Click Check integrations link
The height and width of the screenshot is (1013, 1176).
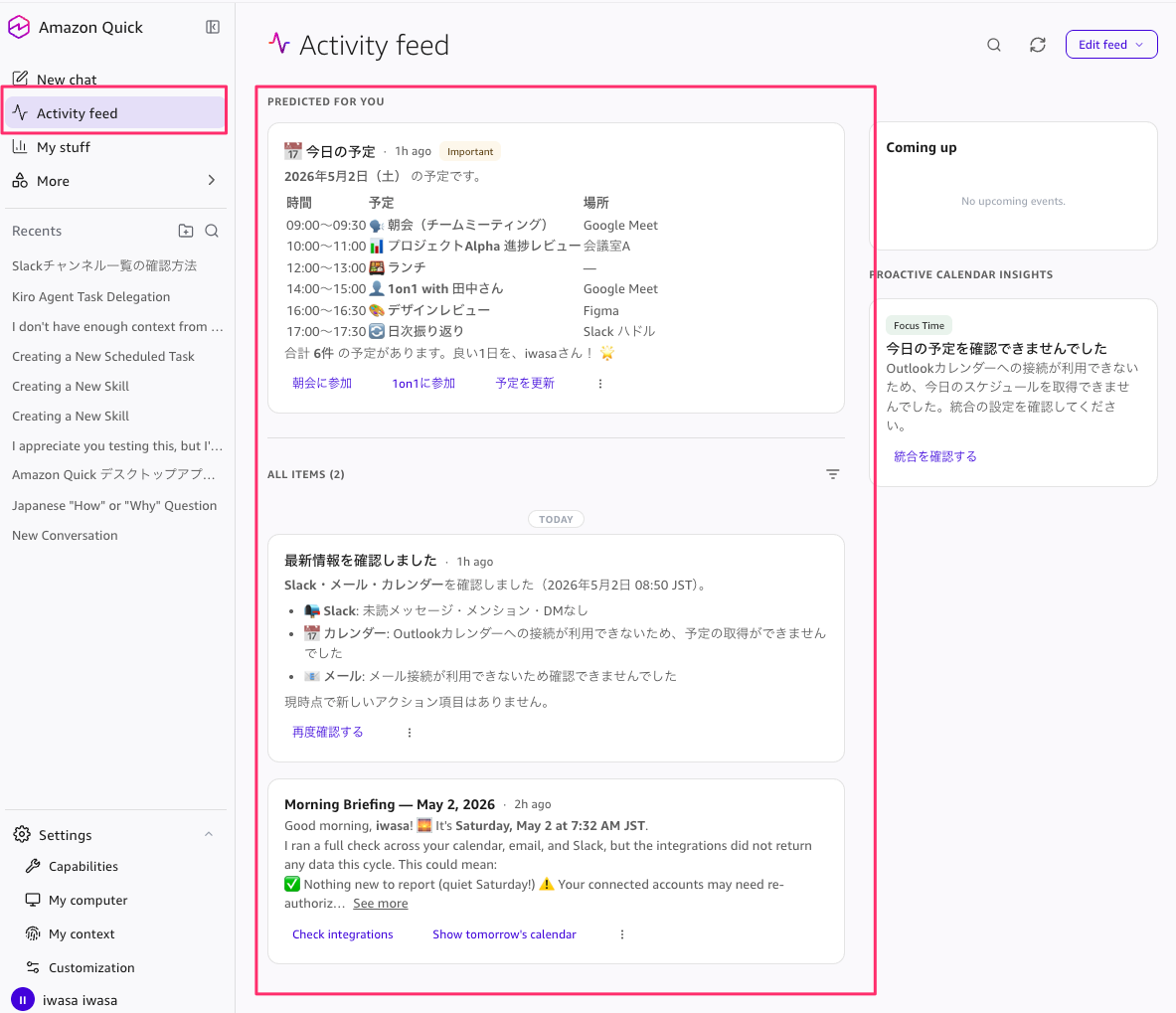coord(342,934)
